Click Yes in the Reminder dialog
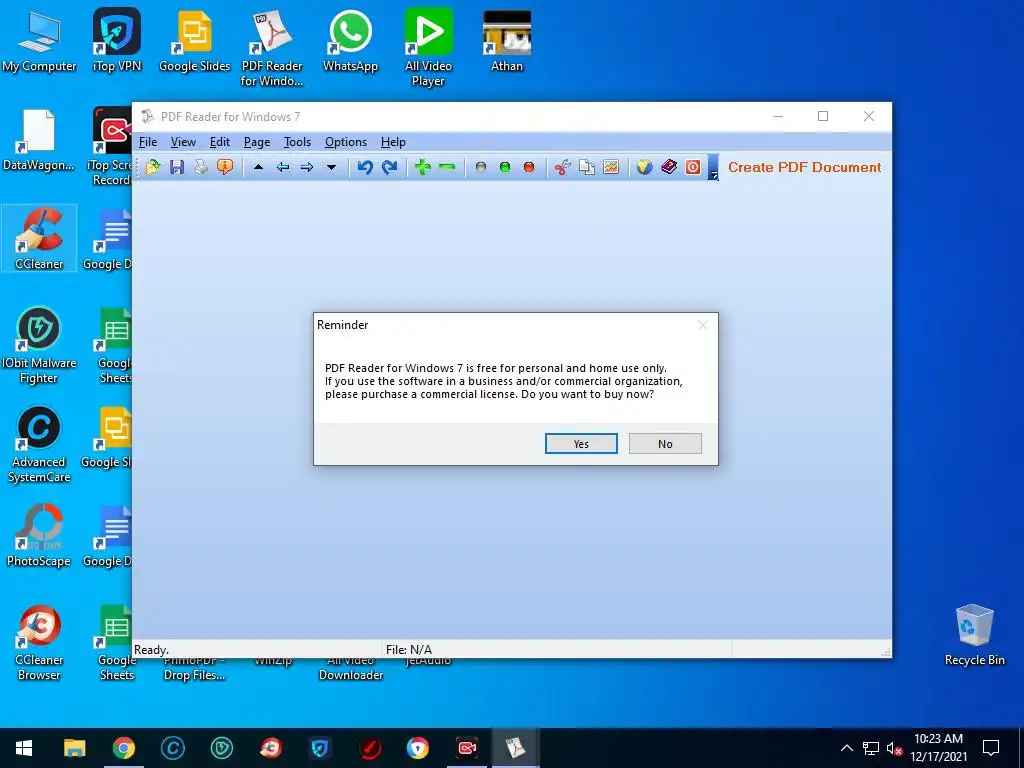The width and height of the screenshot is (1024, 768). click(581, 443)
